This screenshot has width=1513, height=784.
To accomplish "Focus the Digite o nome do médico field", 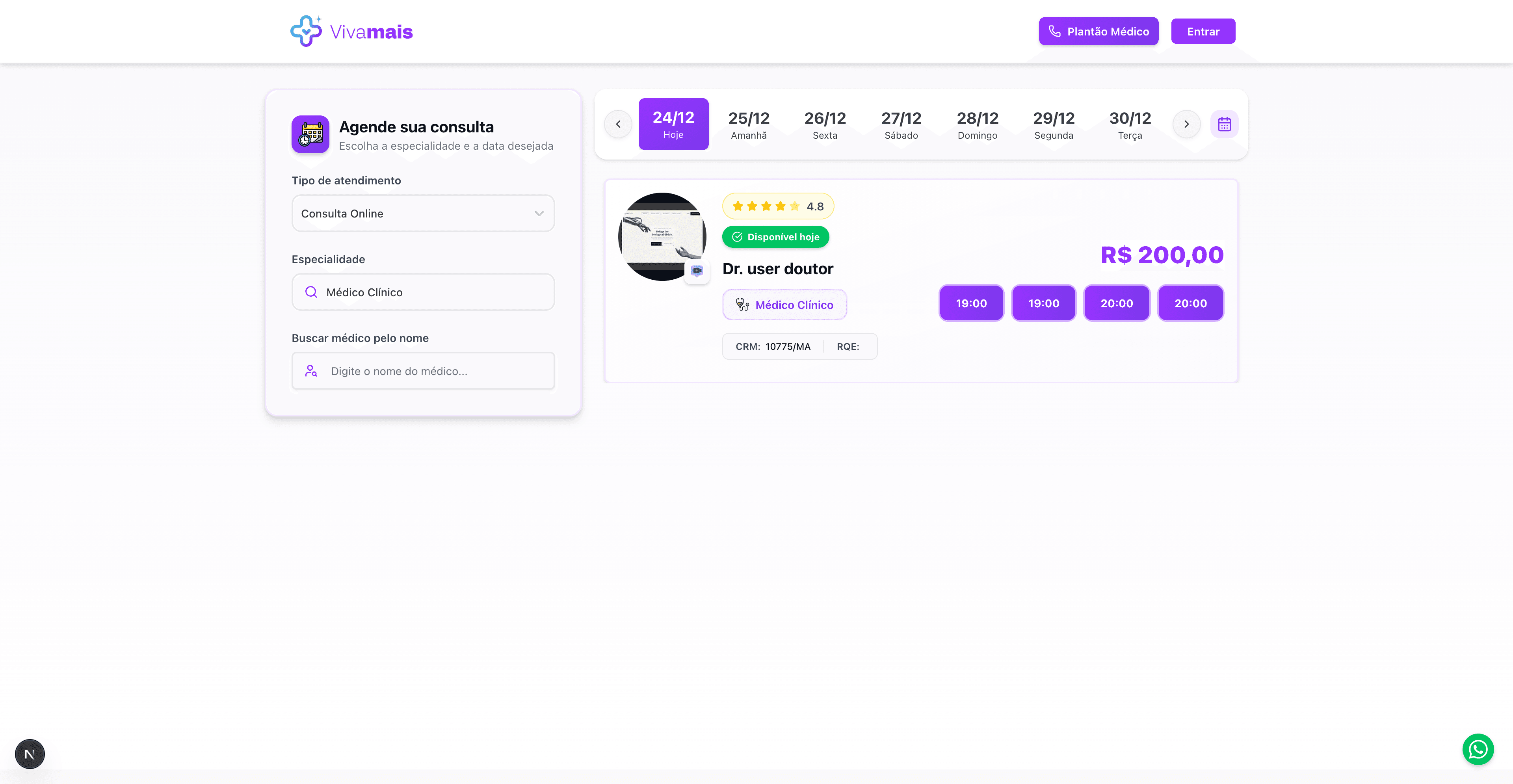I will (x=423, y=371).
